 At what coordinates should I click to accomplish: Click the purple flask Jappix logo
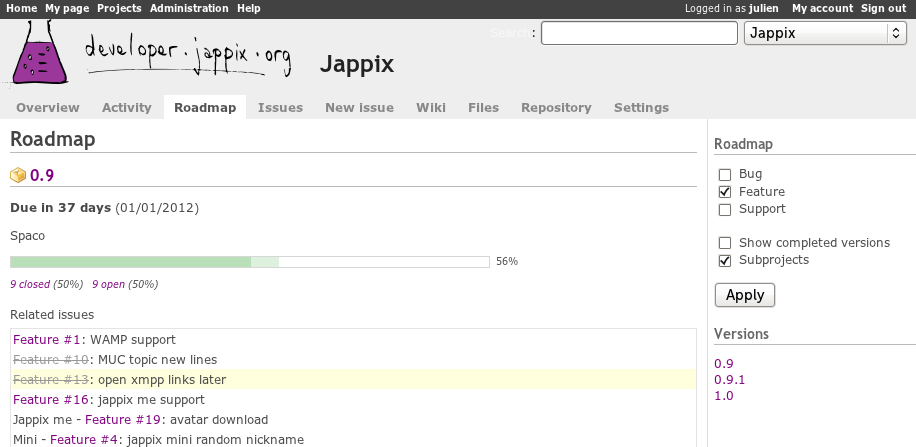(x=41, y=53)
